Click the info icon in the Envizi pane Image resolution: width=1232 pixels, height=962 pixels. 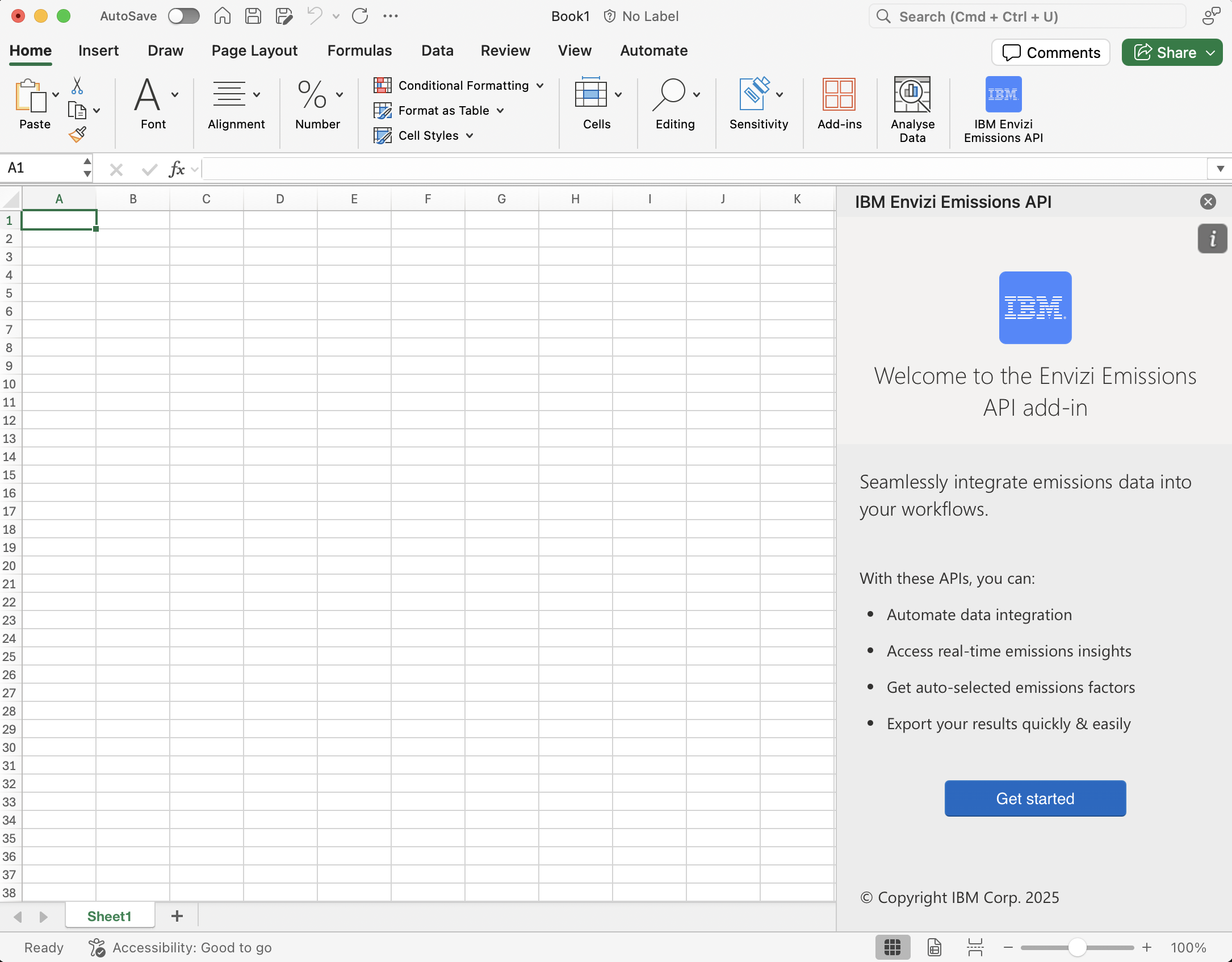1212,239
